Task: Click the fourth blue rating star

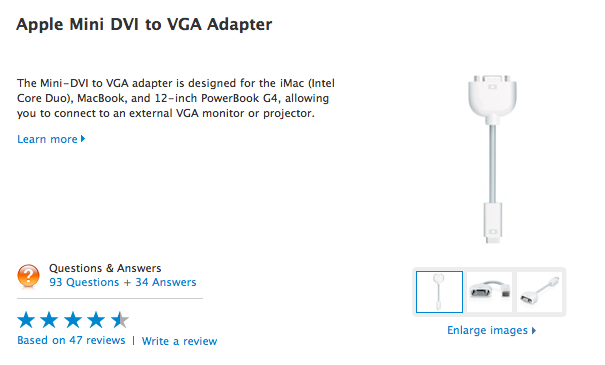Action: pyautogui.click(x=96, y=320)
